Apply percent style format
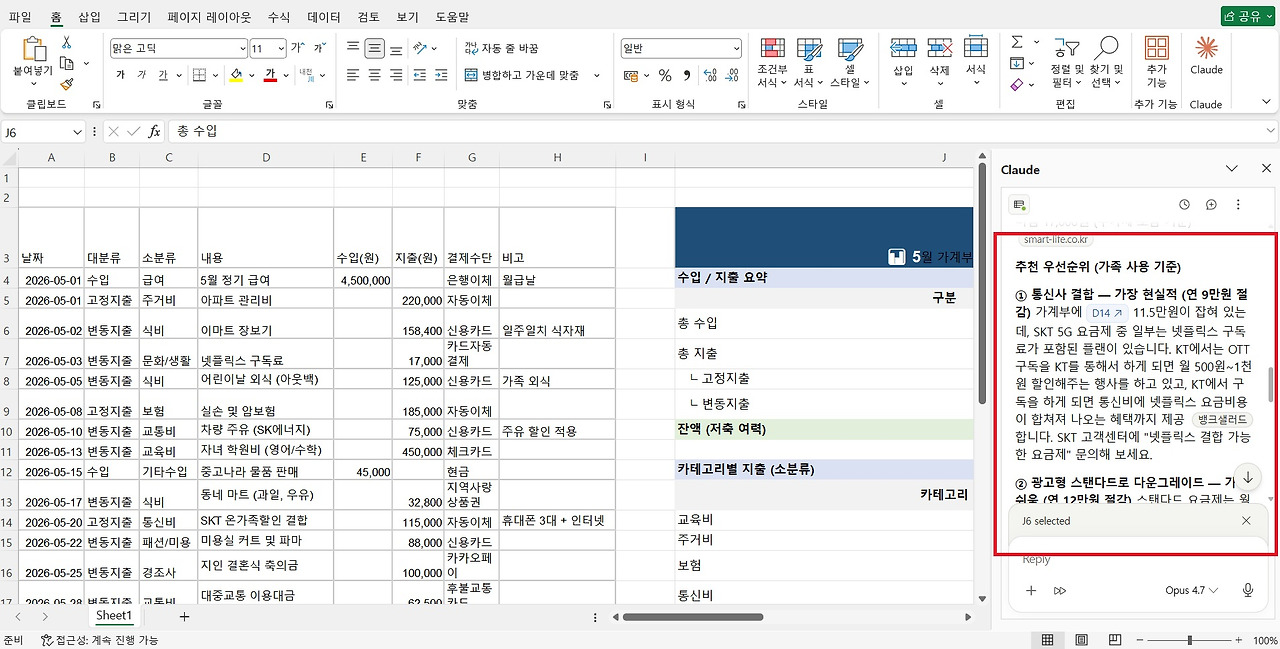Viewport: 1280px width, 649px height. [664, 75]
